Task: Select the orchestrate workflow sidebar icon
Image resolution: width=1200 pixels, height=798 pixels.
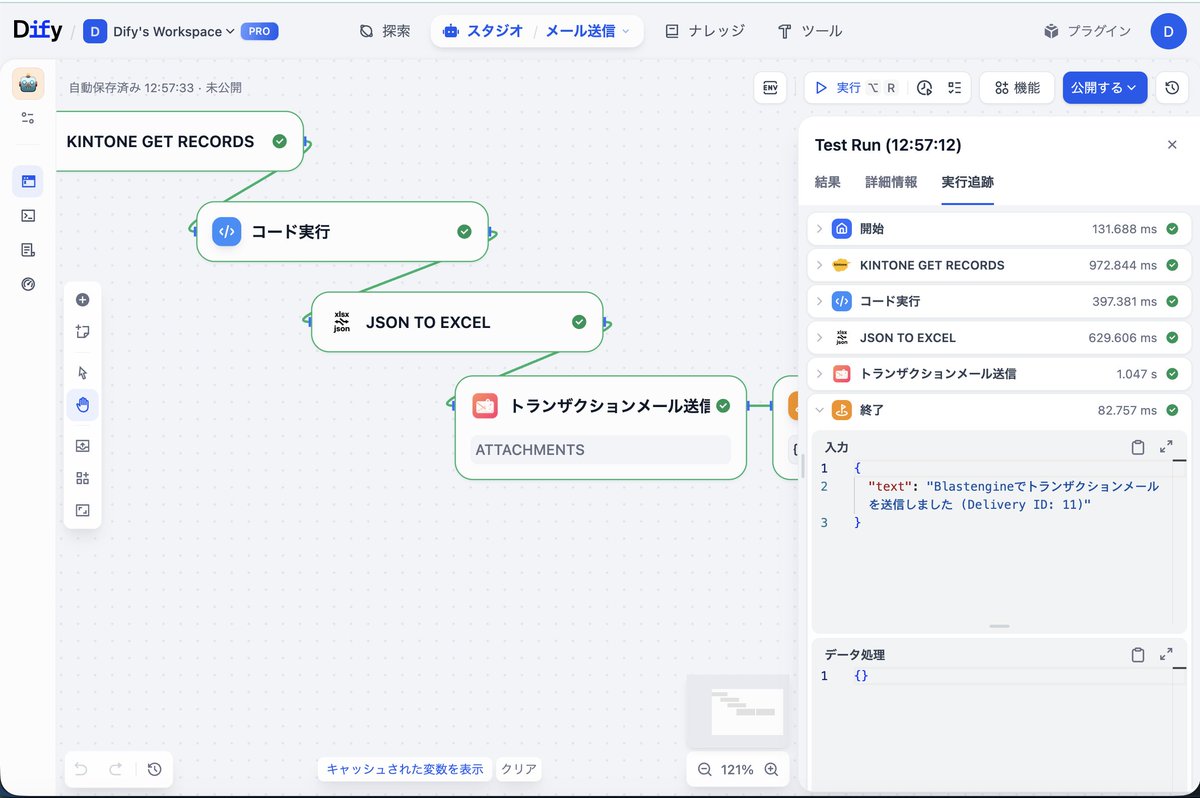Action: tap(28, 181)
